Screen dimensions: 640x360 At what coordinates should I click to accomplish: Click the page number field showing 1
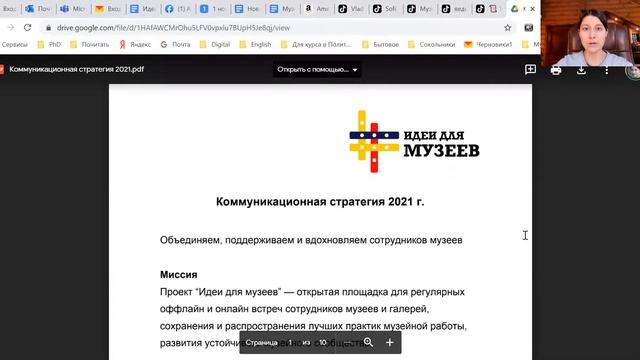click(290, 342)
